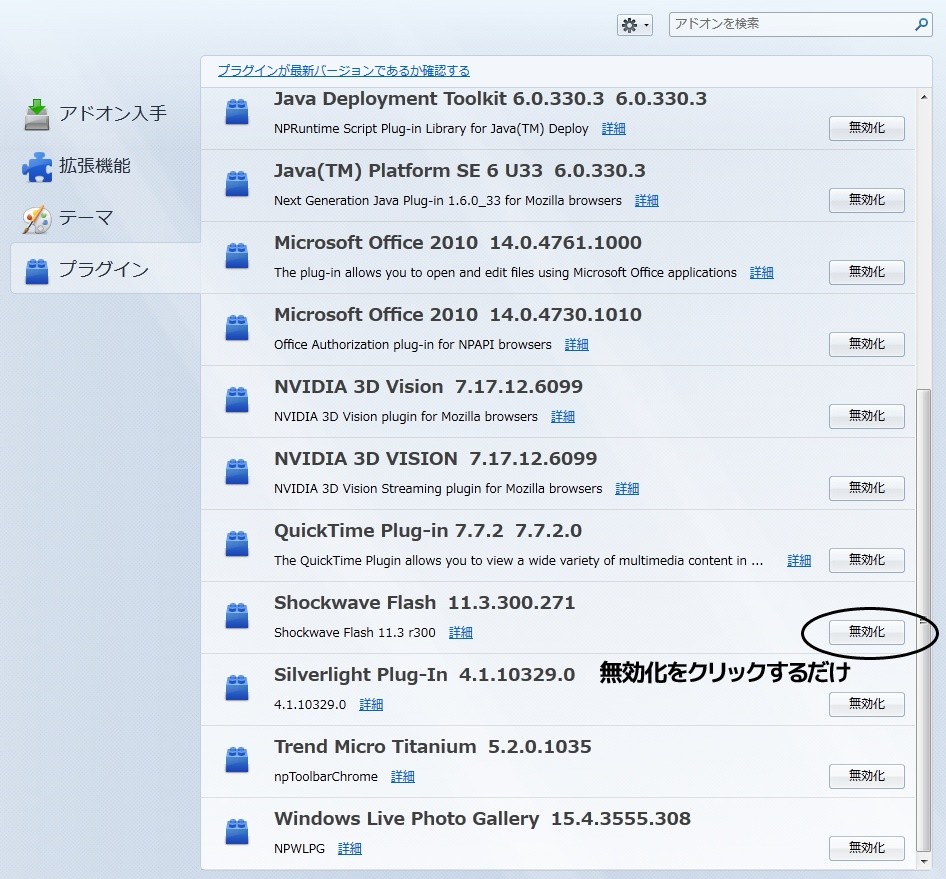Open 詳細 link for npToolbarChrome
Image resolution: width=946 pixels, height=879 pixels.
(x=402, y=776)
